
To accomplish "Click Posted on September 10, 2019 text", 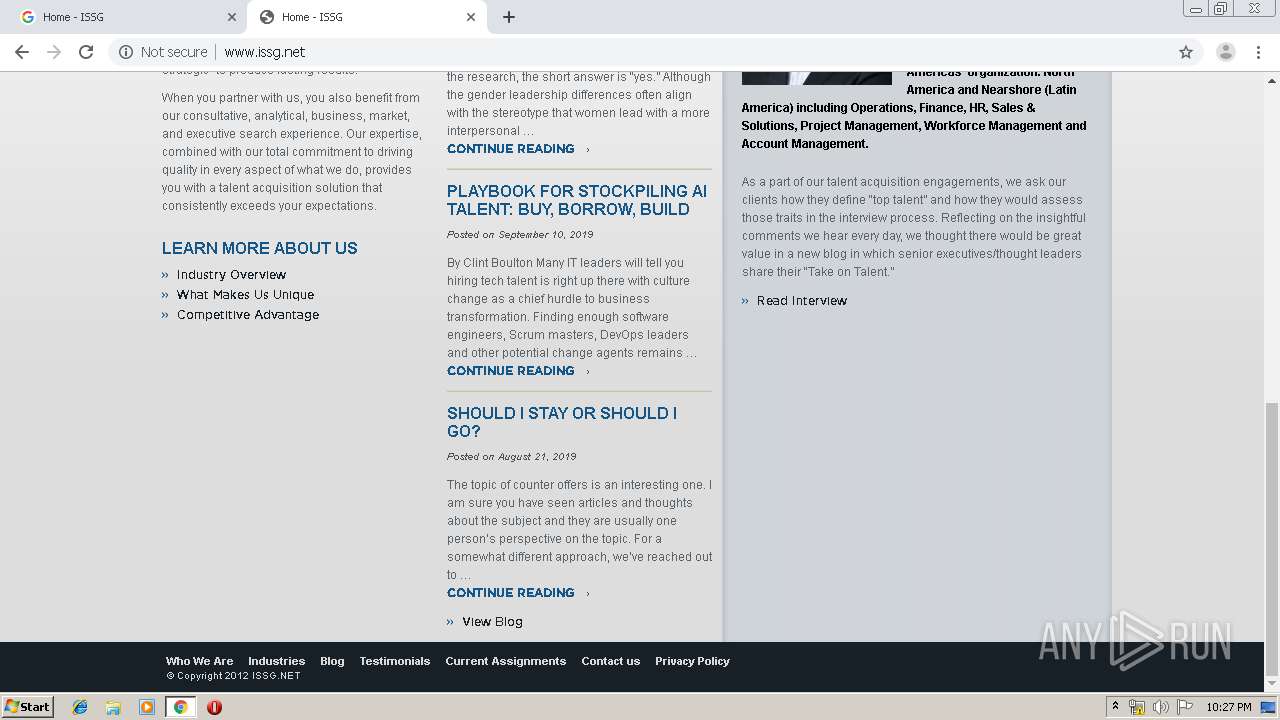I will (520, 234).
